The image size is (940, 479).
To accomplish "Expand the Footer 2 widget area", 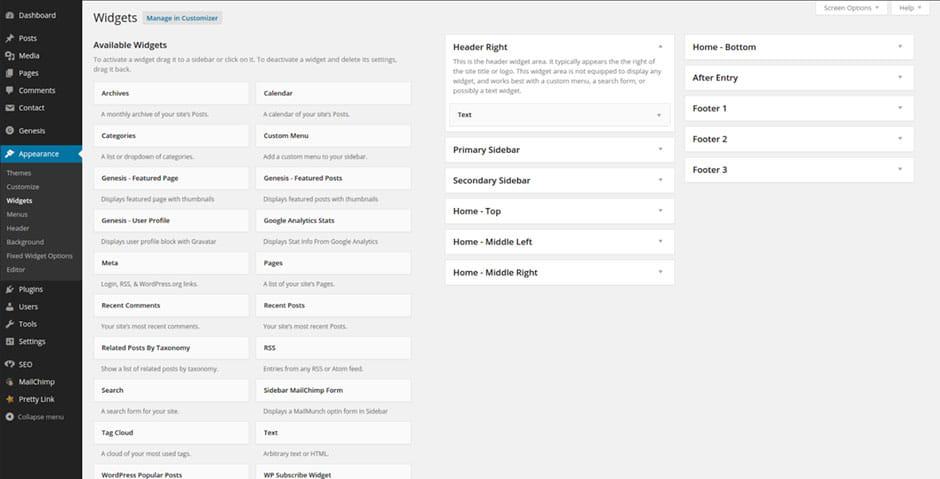I will tap(900, 138).
